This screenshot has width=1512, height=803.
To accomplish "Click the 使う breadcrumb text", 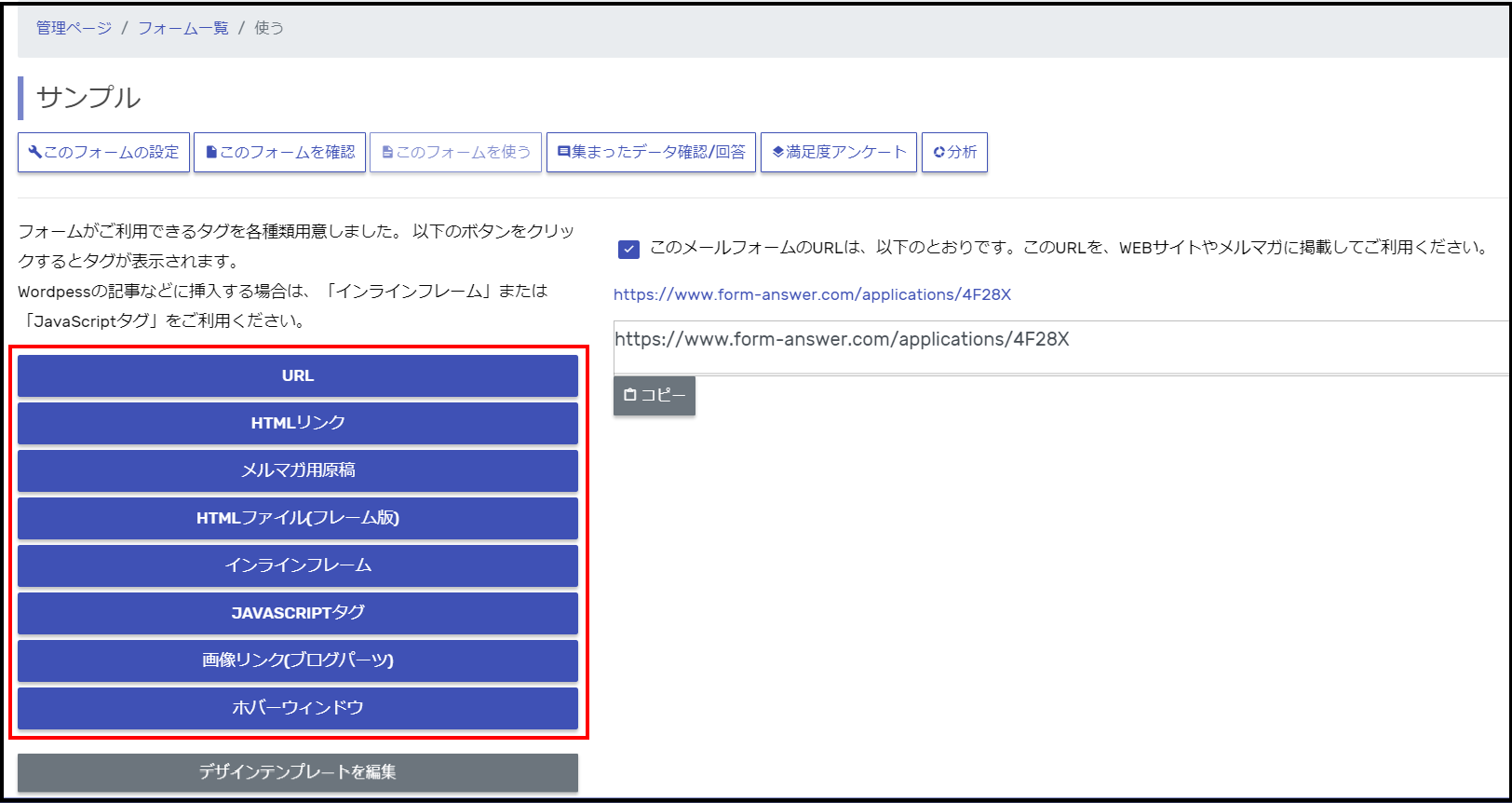I will coord(269,28).
